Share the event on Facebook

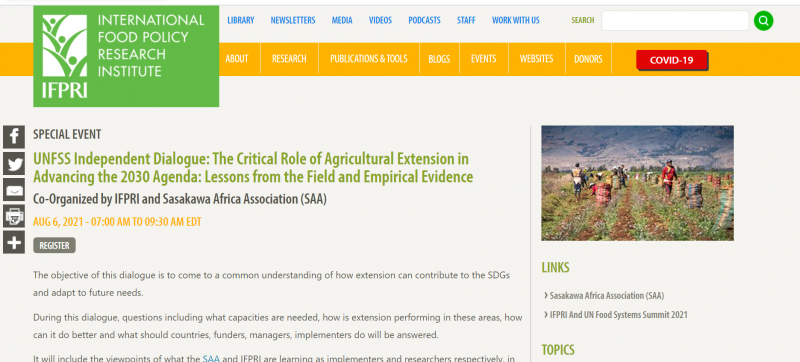click(x=14, y=137)
